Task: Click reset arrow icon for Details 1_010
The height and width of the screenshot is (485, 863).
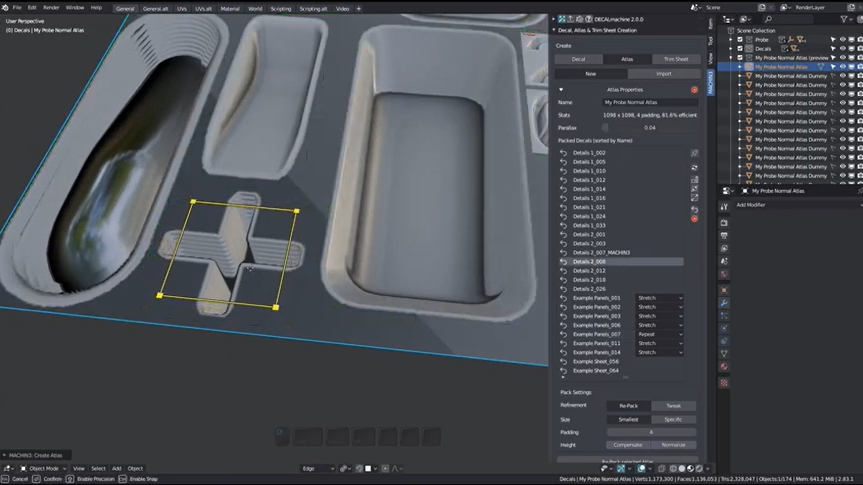Action: click(x=564, y=171)
